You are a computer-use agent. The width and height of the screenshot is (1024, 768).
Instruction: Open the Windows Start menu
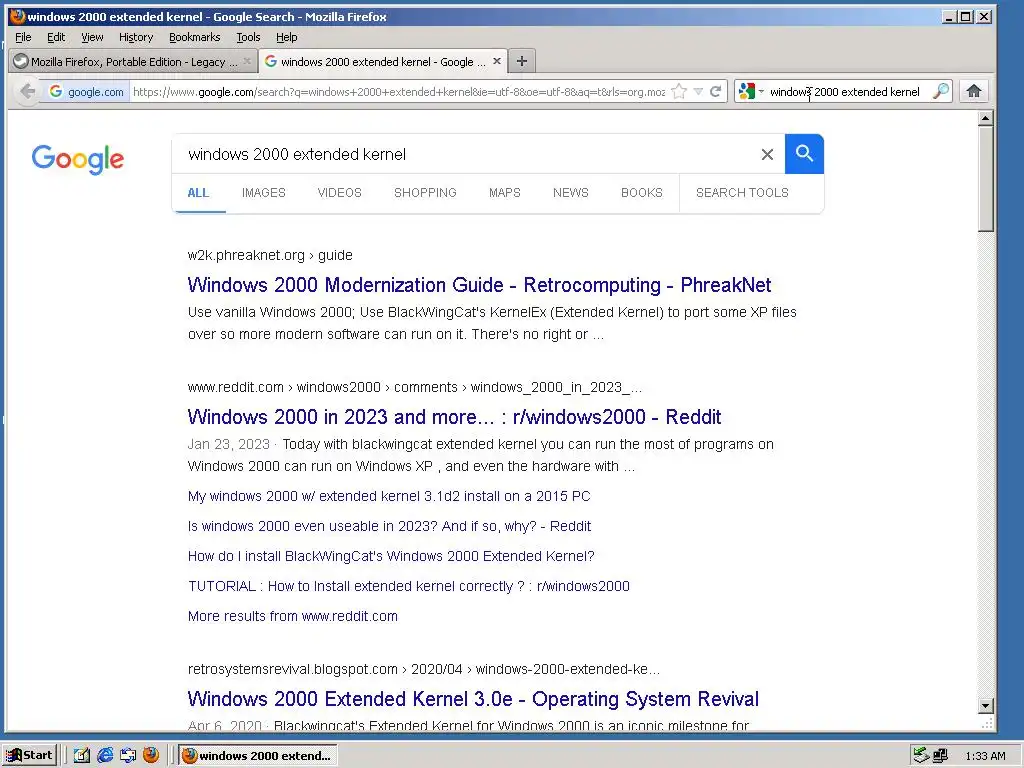pos(29,756)
